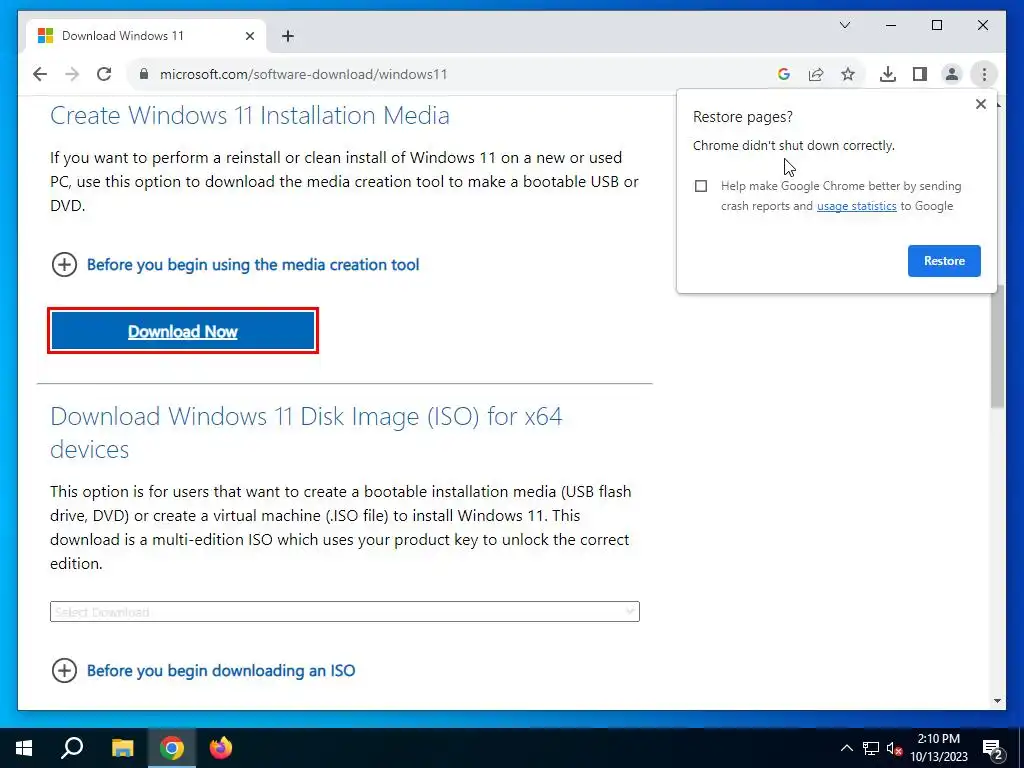Open the Windows Start menu
Screen dimensions: 1024x768
click(x=24, y=748)
